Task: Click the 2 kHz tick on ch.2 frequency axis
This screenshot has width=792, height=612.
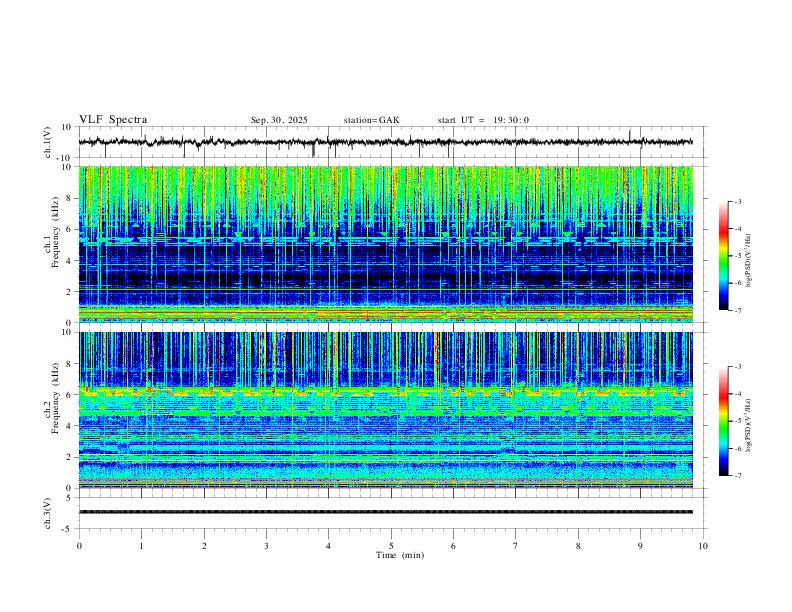Action: click(69, 457)
